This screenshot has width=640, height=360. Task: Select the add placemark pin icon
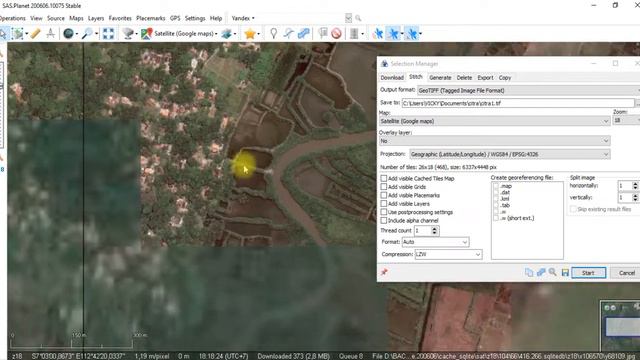pos(273,33)
